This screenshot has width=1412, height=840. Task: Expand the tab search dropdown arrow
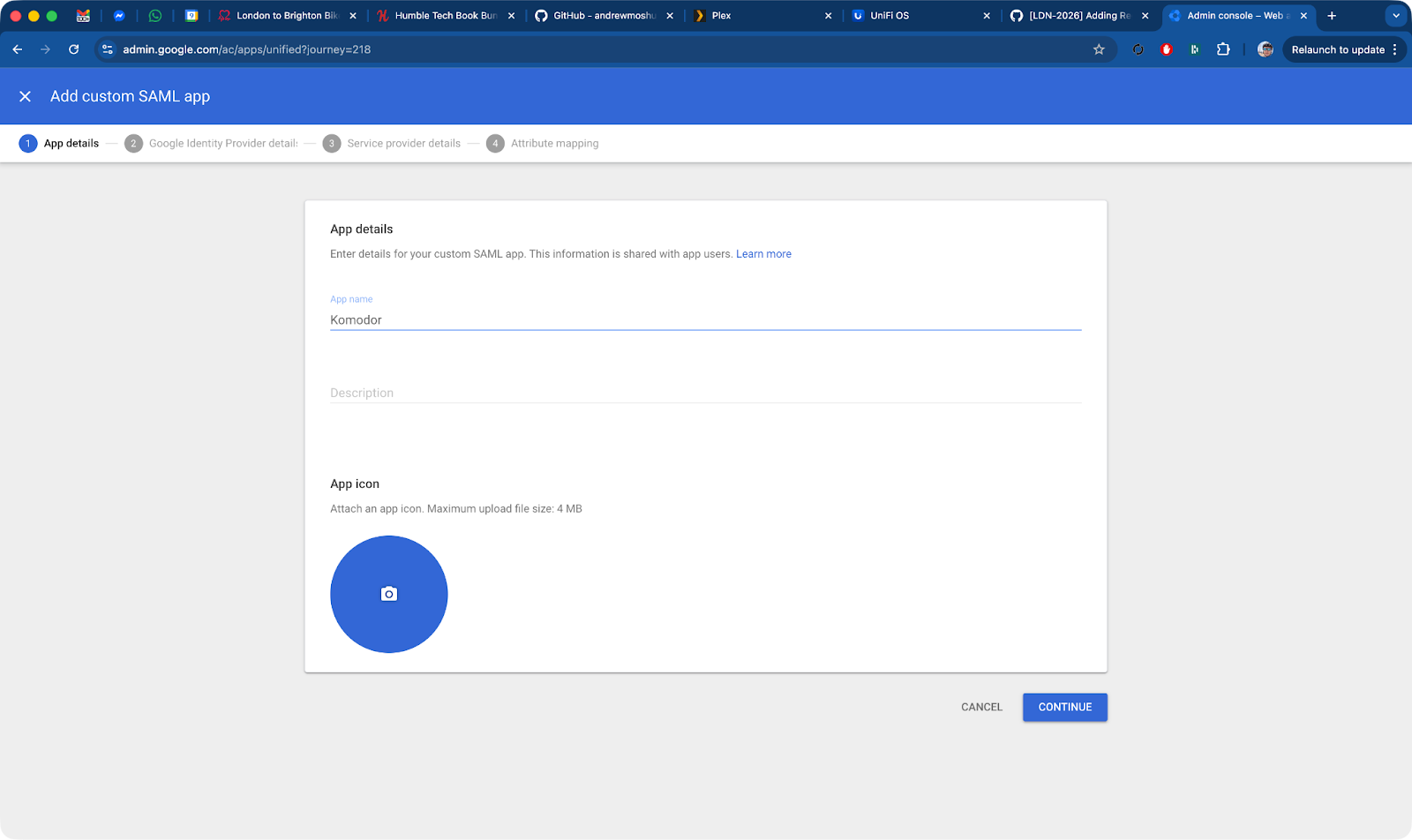coord(1395,16)
